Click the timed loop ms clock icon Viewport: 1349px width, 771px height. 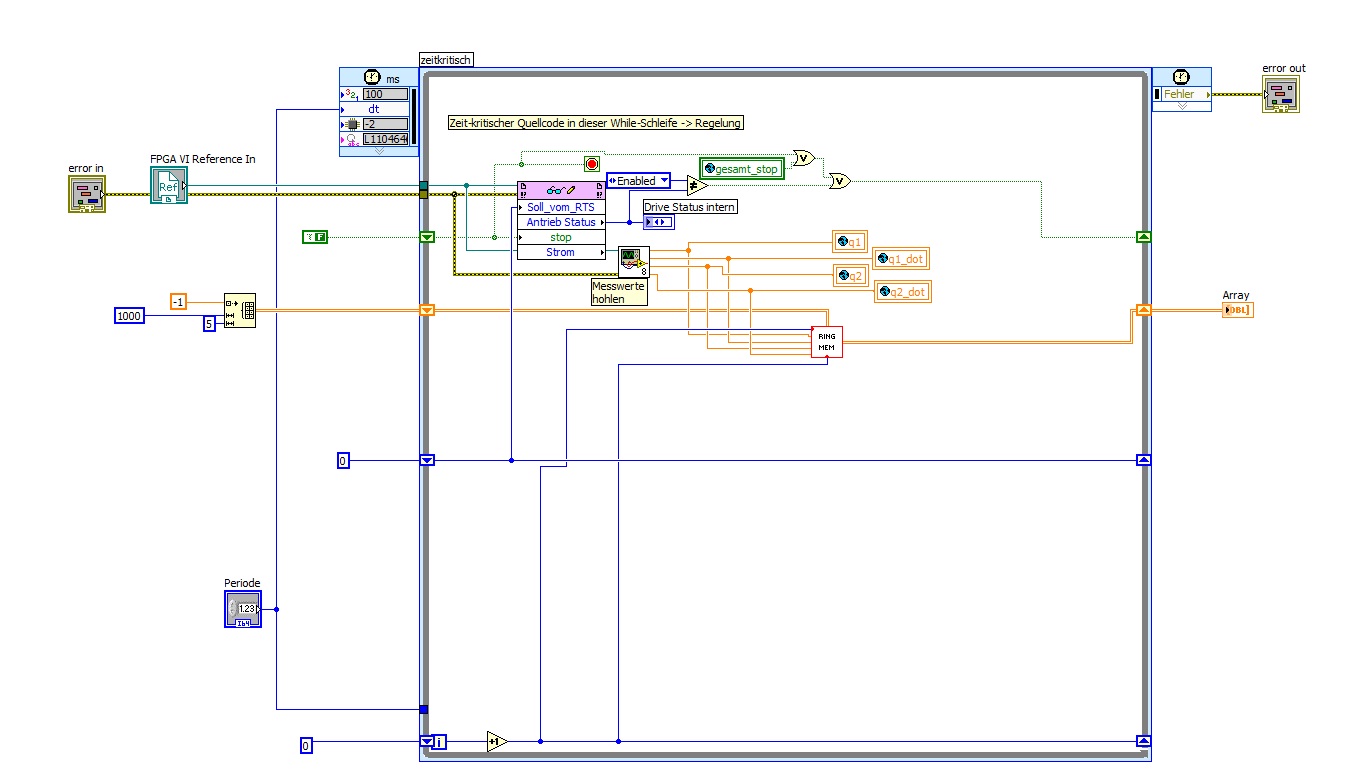(x=372, y=76)
